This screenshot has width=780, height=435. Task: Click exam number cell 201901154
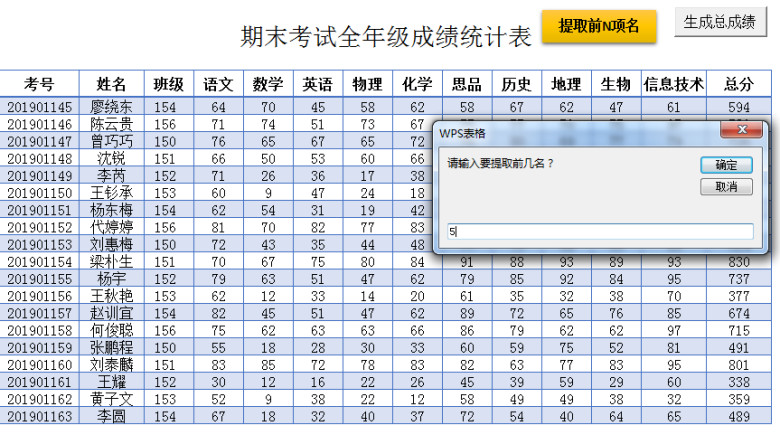pyautogui.click(x=39, y=262)
